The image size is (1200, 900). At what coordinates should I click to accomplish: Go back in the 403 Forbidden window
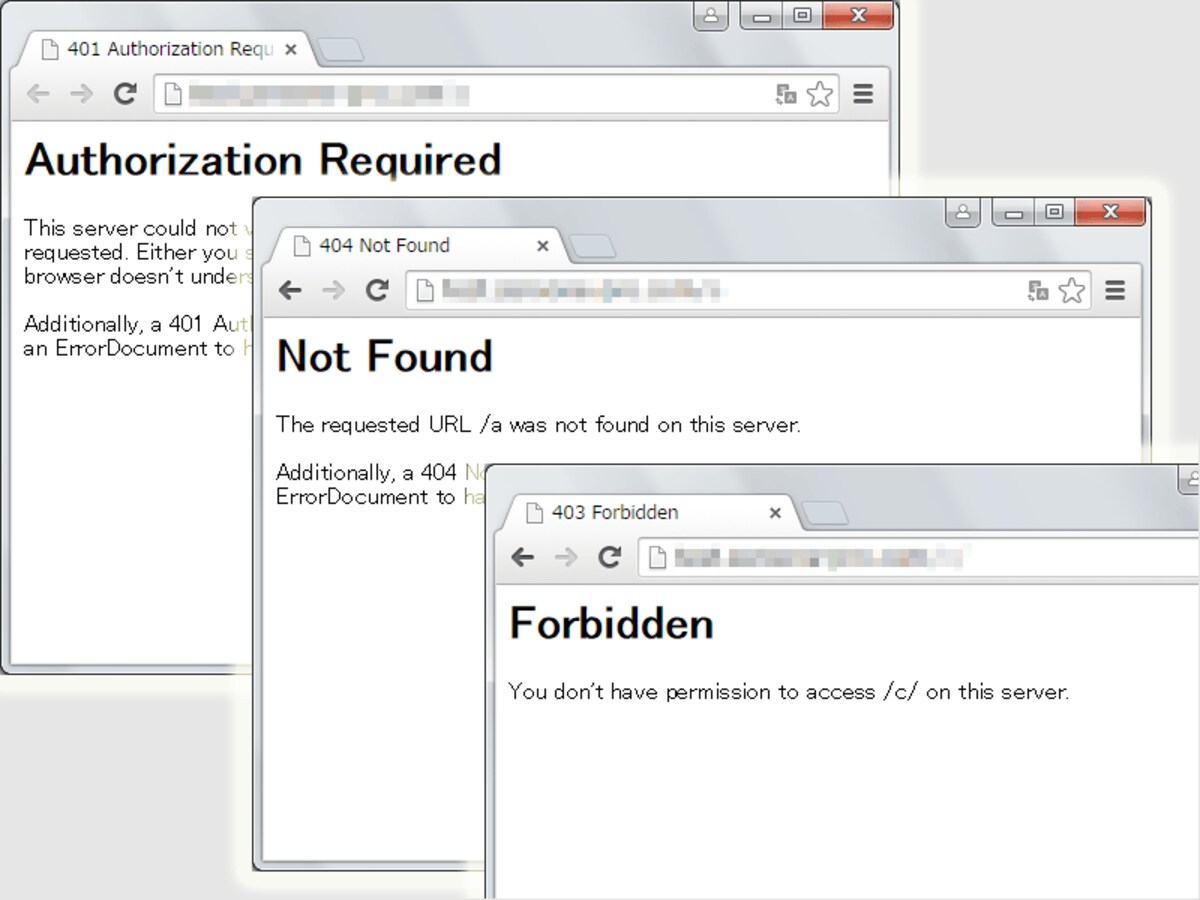(523, 557)
